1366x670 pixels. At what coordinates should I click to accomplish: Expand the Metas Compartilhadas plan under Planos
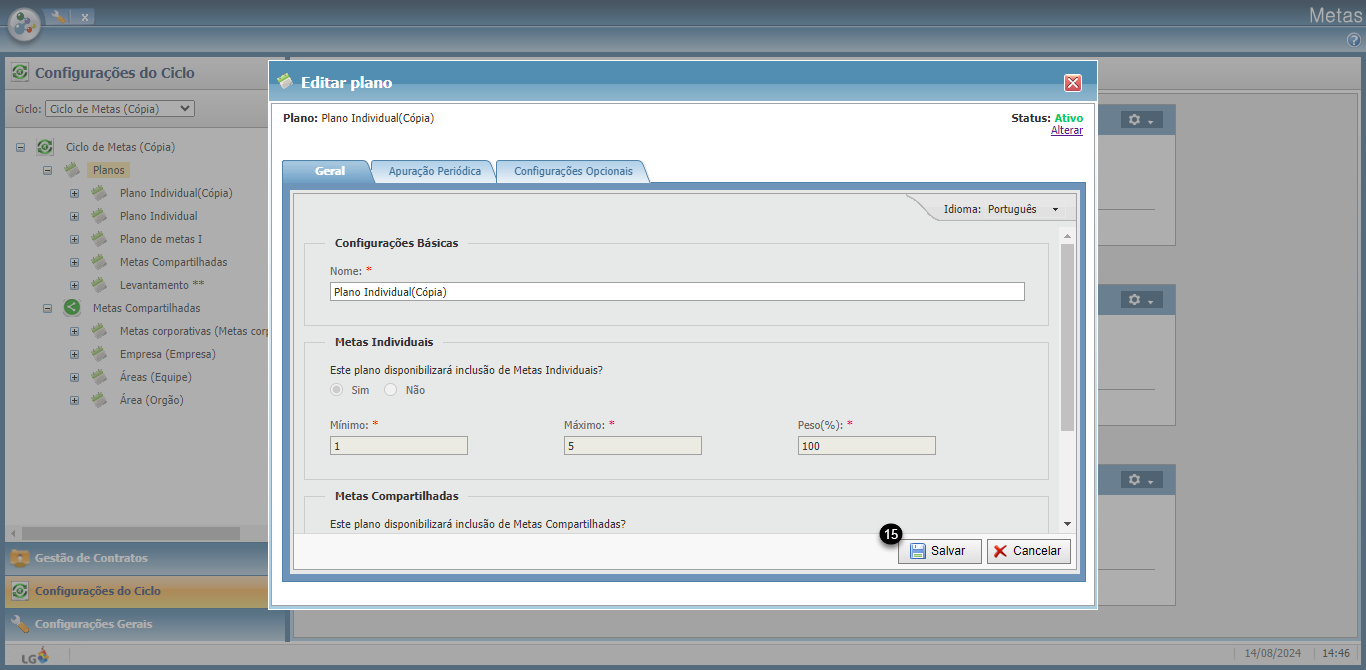[x=74, y=262]
